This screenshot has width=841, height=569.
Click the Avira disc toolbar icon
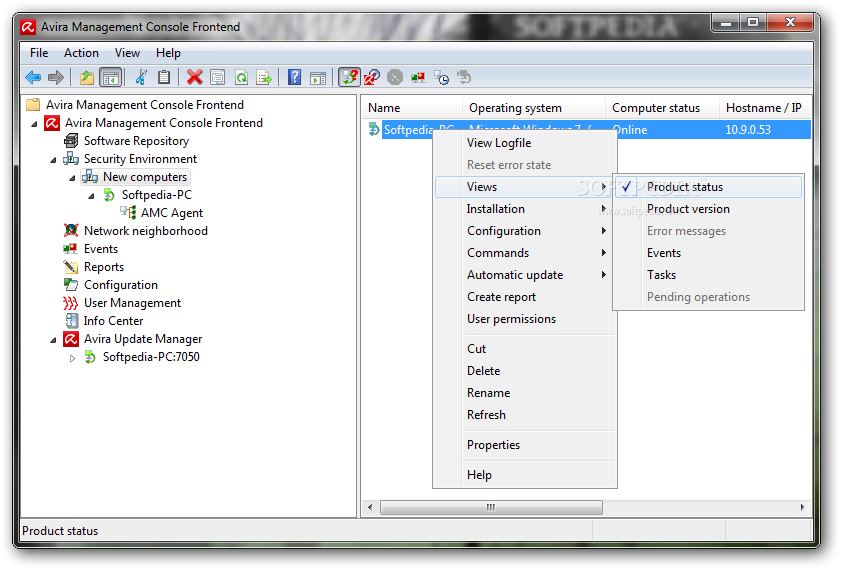tap(372, 77)
